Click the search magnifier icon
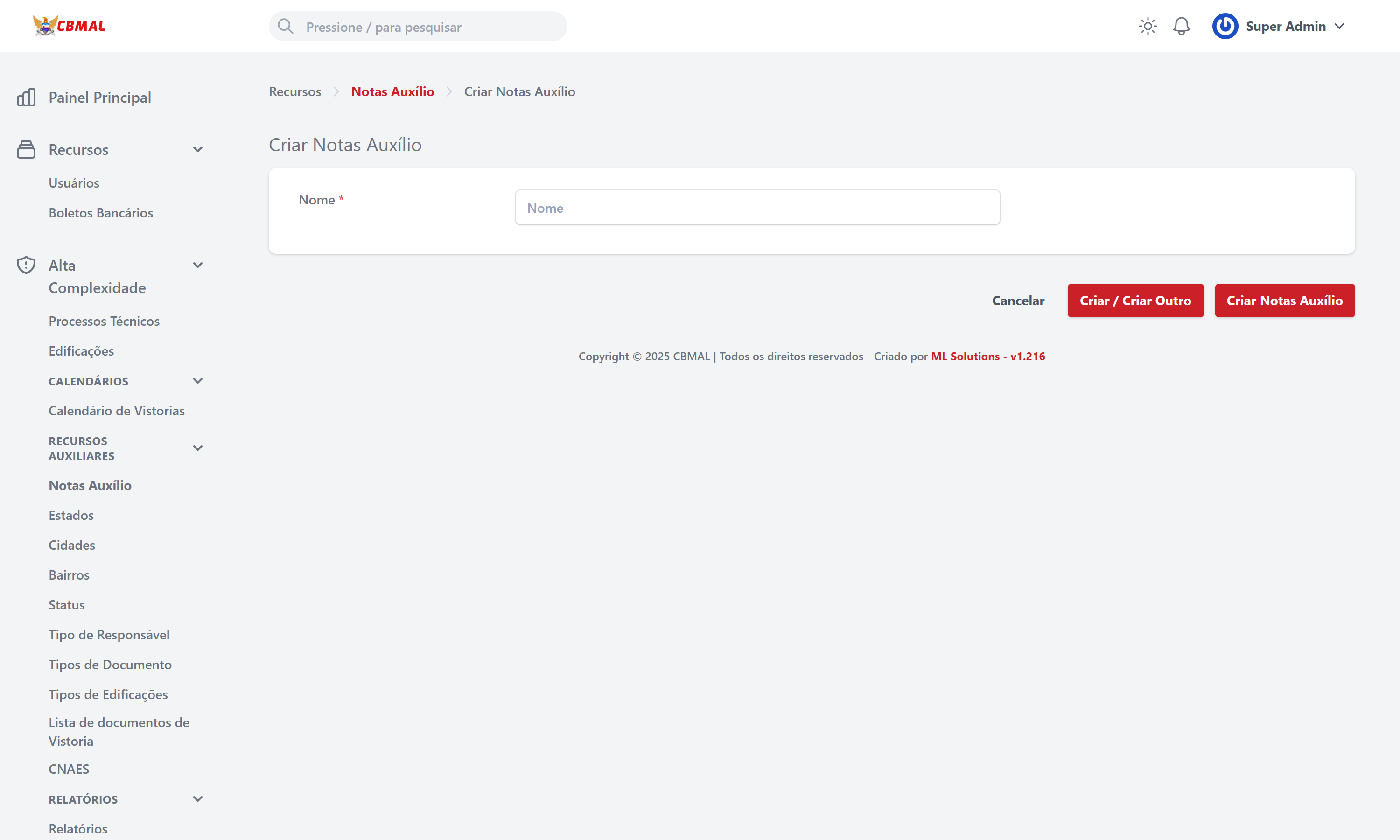Viewport: 1400px width, 840px height. click(286, 27)
